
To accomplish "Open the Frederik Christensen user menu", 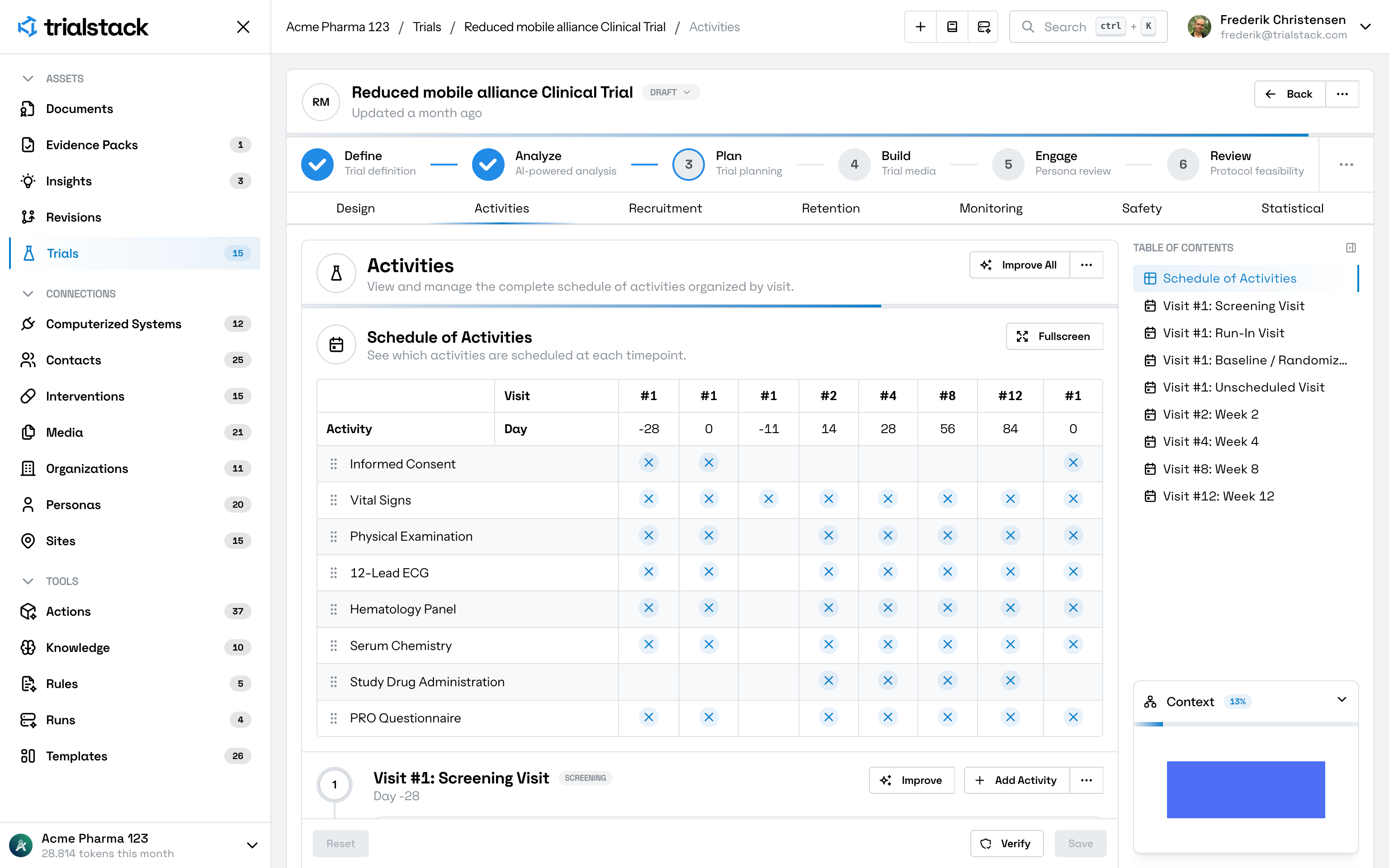I will pos(1279,27).
